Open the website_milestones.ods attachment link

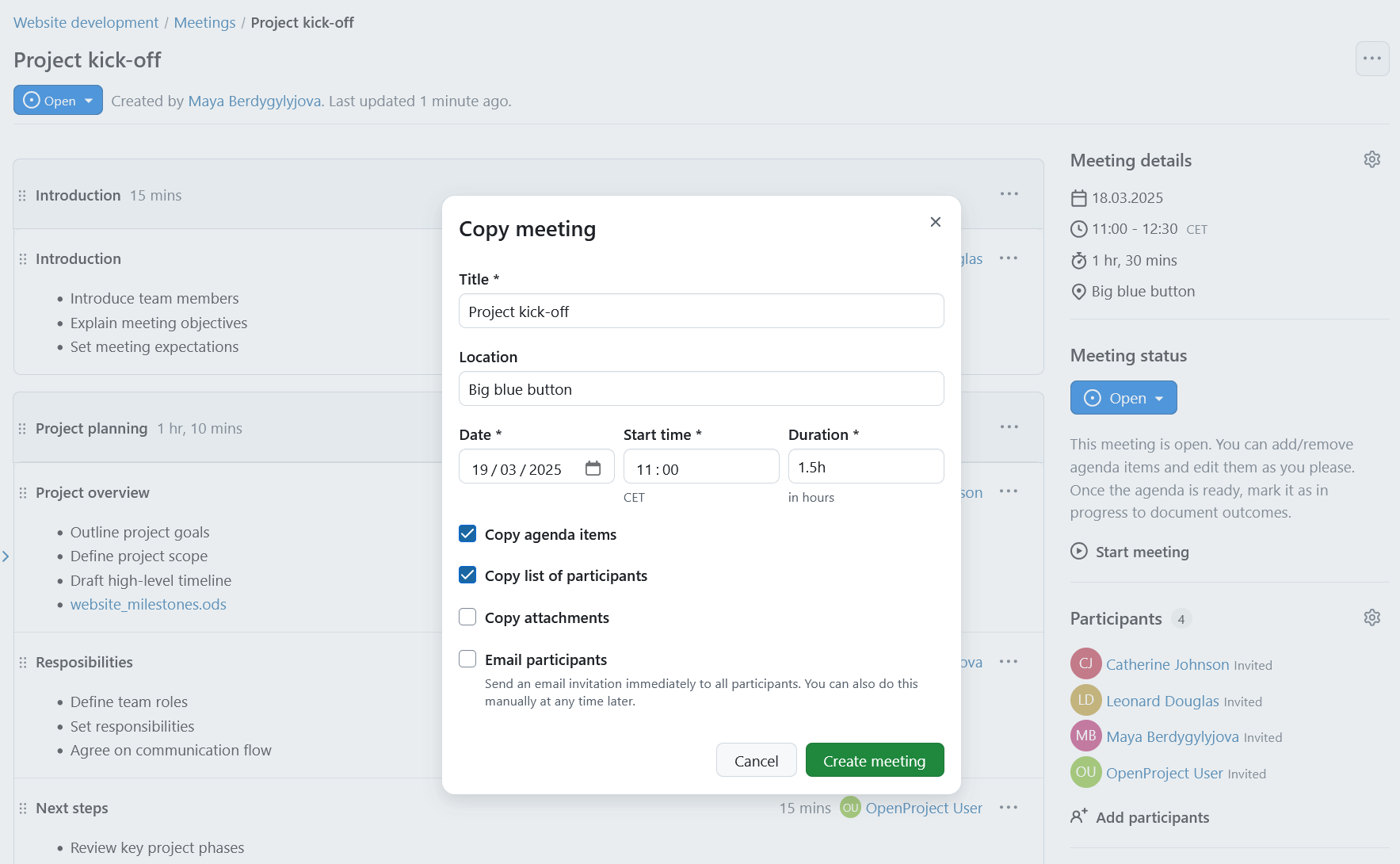coord(148,604)
